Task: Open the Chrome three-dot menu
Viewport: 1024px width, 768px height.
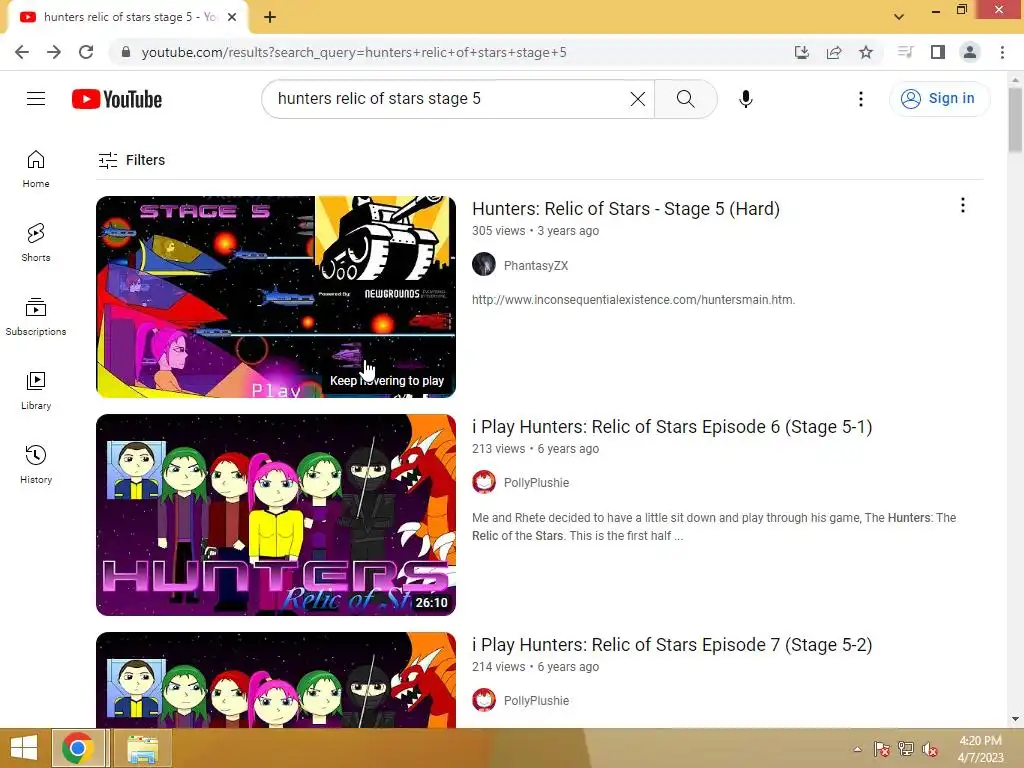Action: pyautogui.click(x=1002, y=52)
